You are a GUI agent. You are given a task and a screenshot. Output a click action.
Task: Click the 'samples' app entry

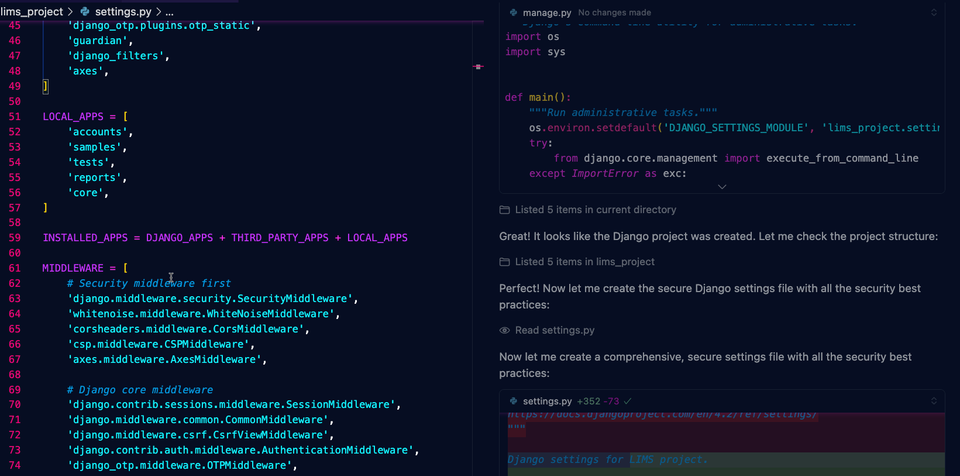[x=94, y=147]
